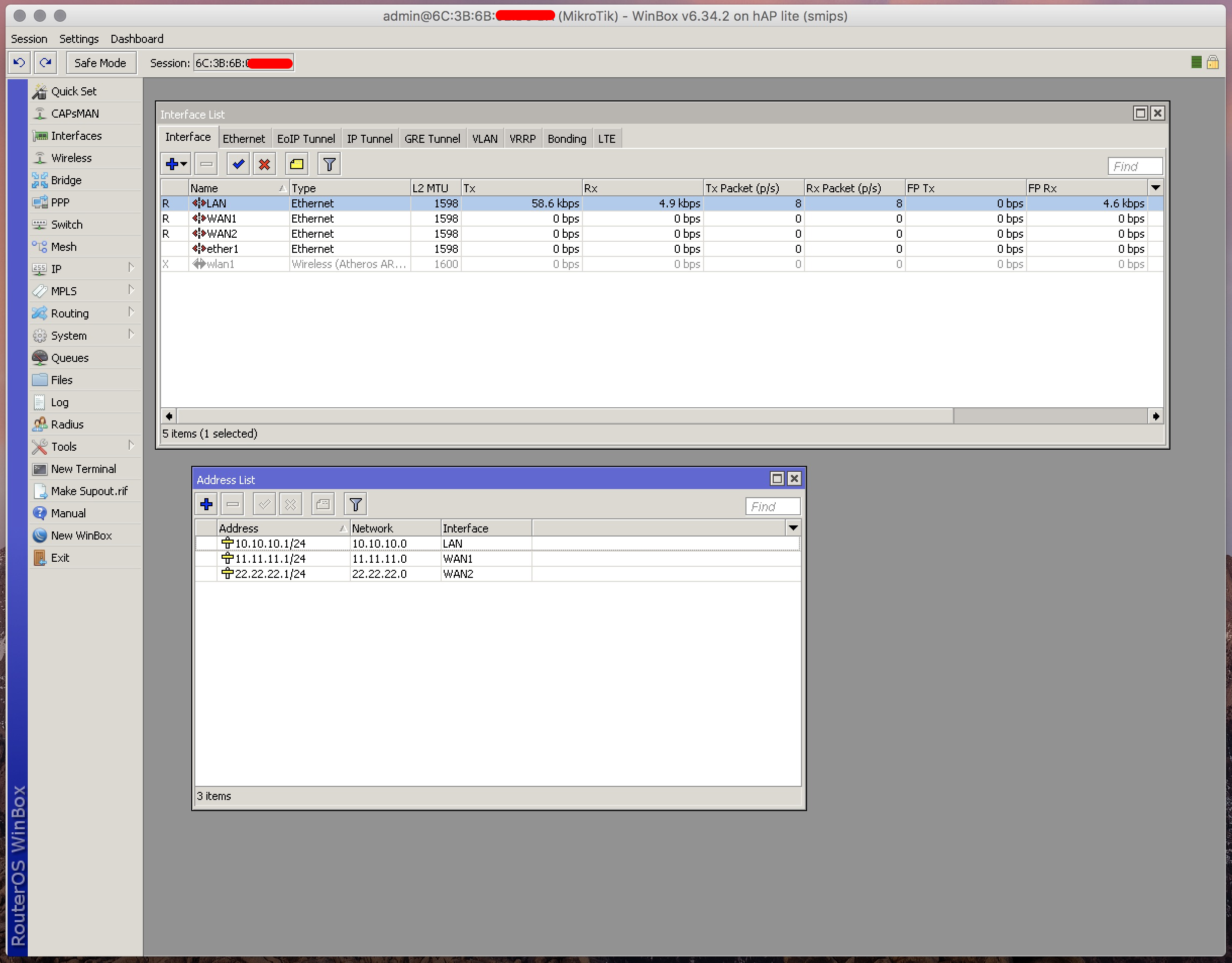
Task: Click the padlock icon at top right
Action: point(1213,62)
